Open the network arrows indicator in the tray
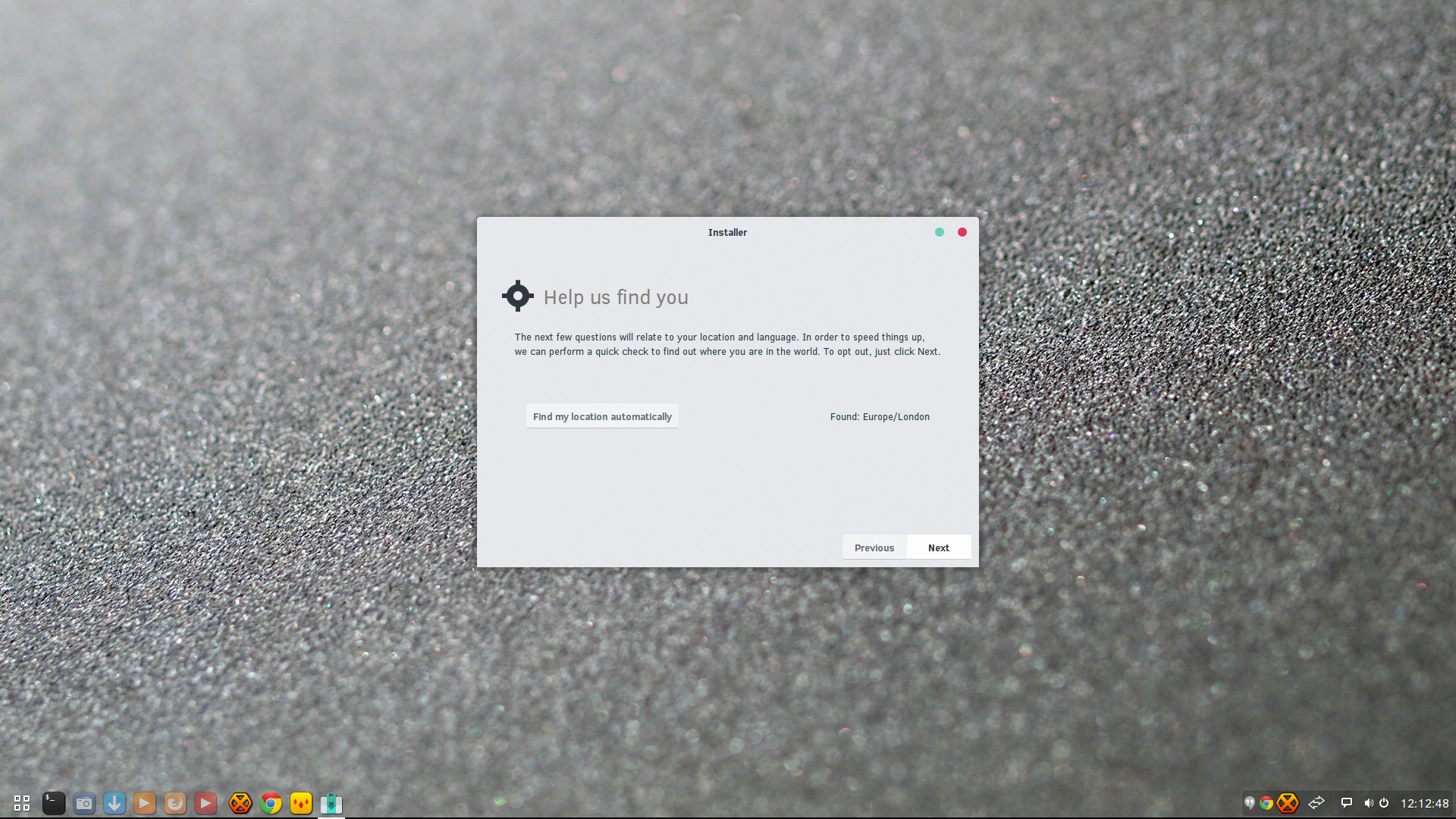 pos(1316,802)
